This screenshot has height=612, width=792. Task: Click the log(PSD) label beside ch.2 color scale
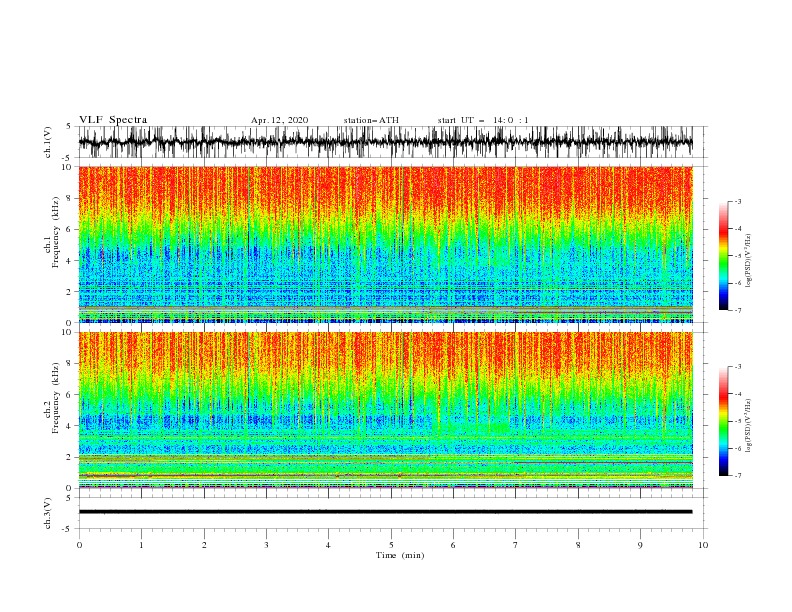click(x=749, y=426)
